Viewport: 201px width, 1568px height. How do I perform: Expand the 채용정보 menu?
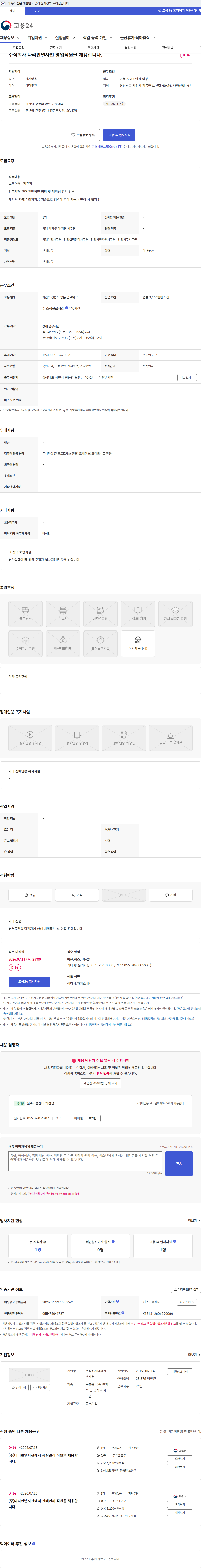(10, 38)
